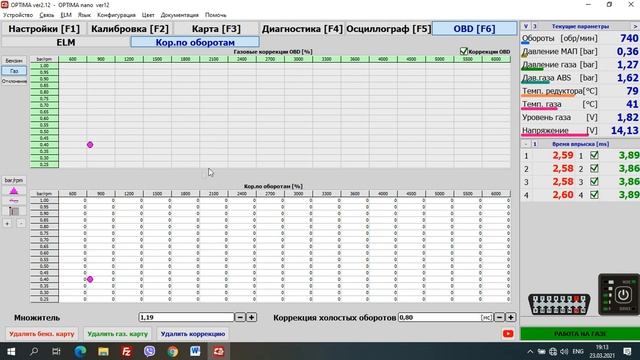Image resolution: width=640 pixels, height=360 pixels.
Task: Select the OBD [F6] tab
Action: 474,29
